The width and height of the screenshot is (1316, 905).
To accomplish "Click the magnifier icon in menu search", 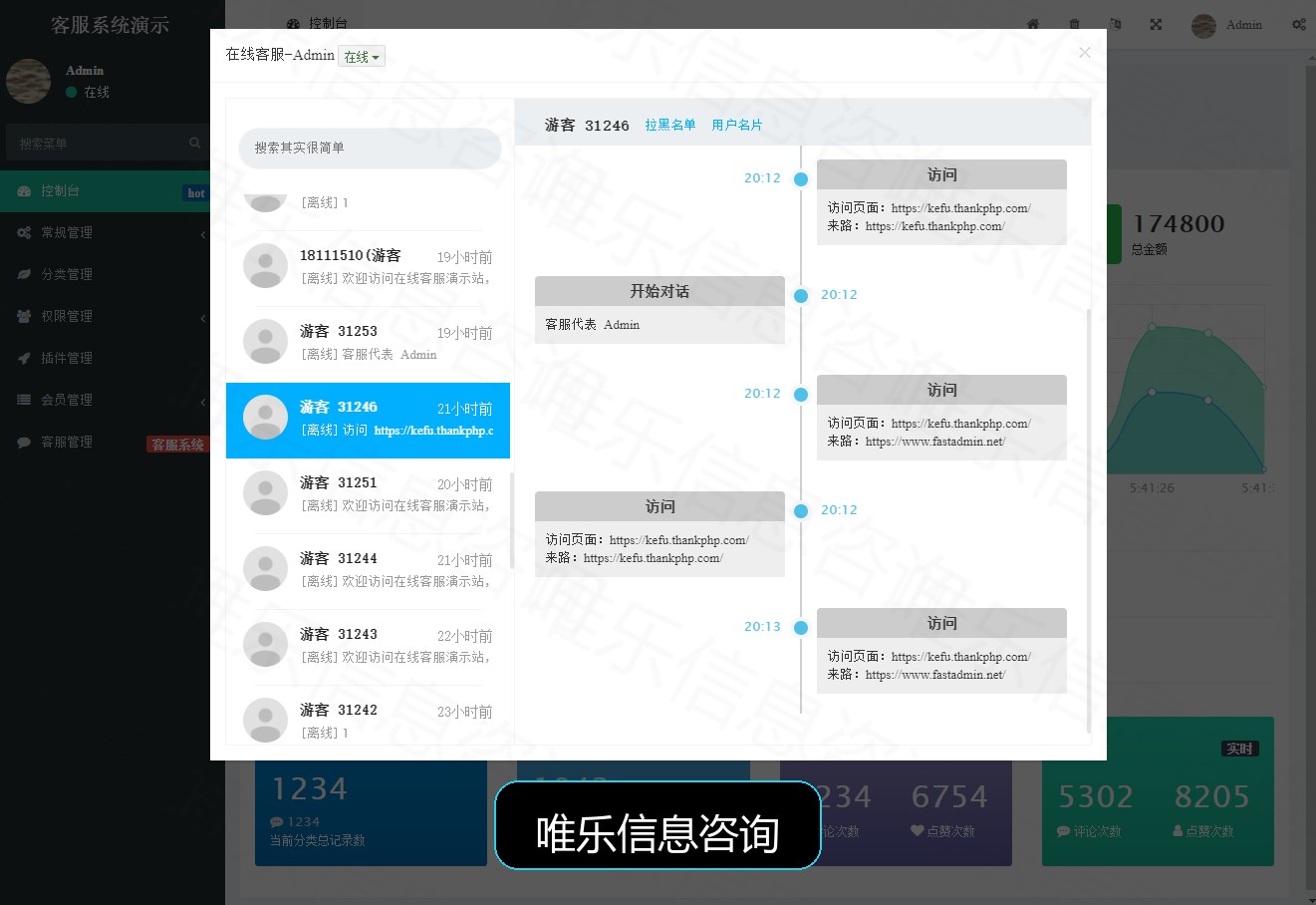I will (x=195, y=144).
